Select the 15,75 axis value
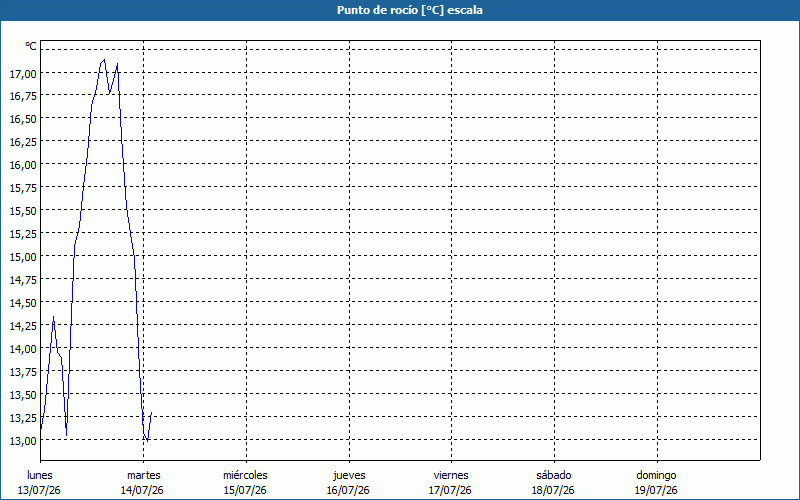 [23, 187]
